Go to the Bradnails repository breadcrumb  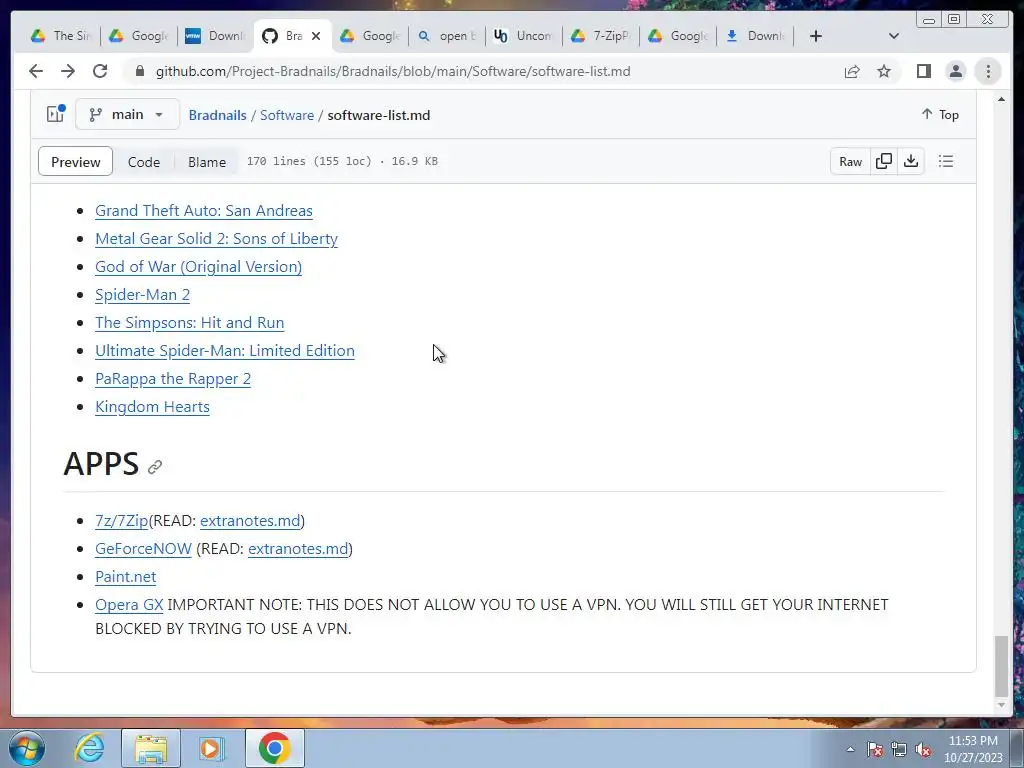(217, 115)
